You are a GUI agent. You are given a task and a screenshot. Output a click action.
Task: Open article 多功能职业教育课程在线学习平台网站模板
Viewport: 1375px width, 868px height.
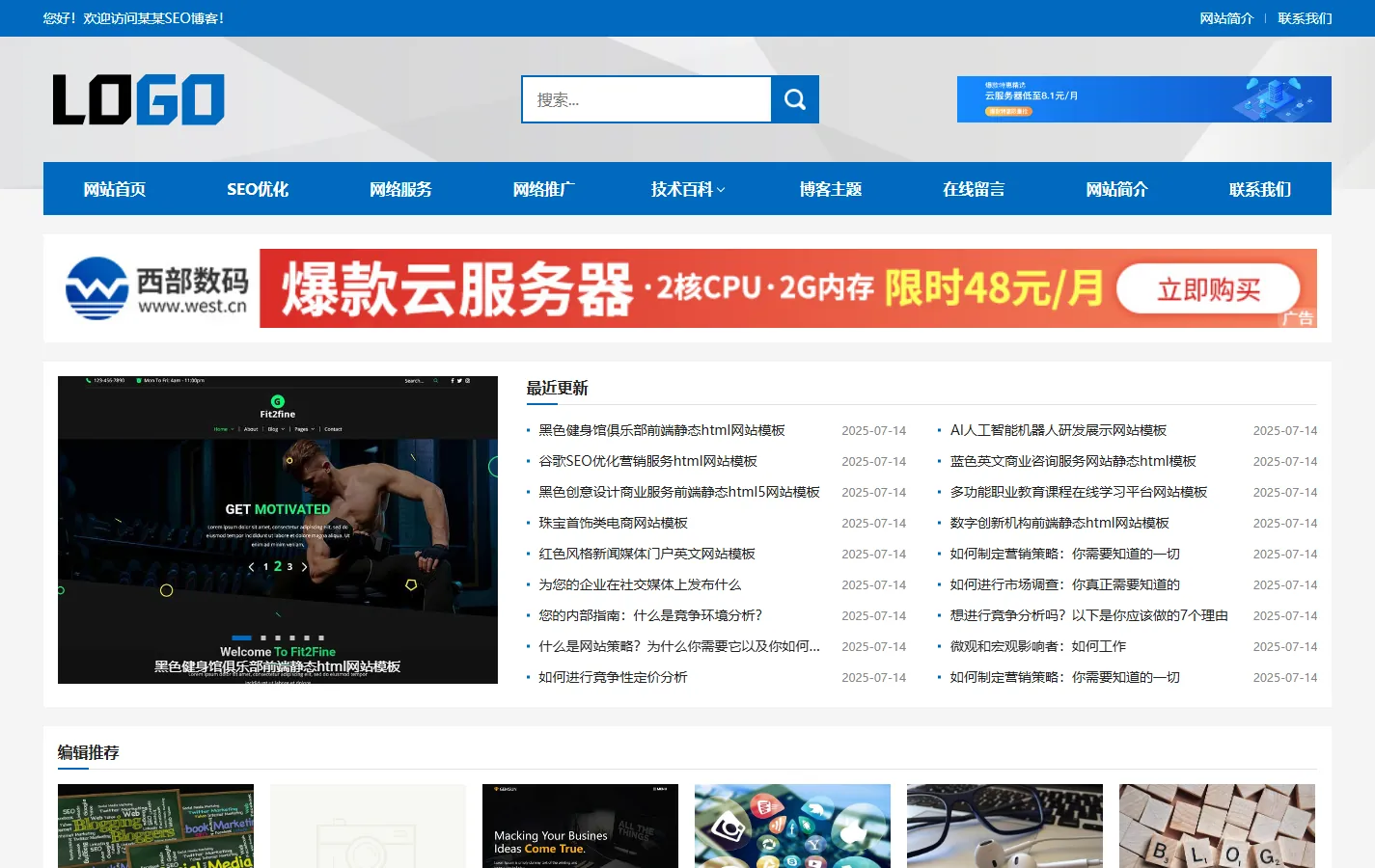tap(1079, 492)
